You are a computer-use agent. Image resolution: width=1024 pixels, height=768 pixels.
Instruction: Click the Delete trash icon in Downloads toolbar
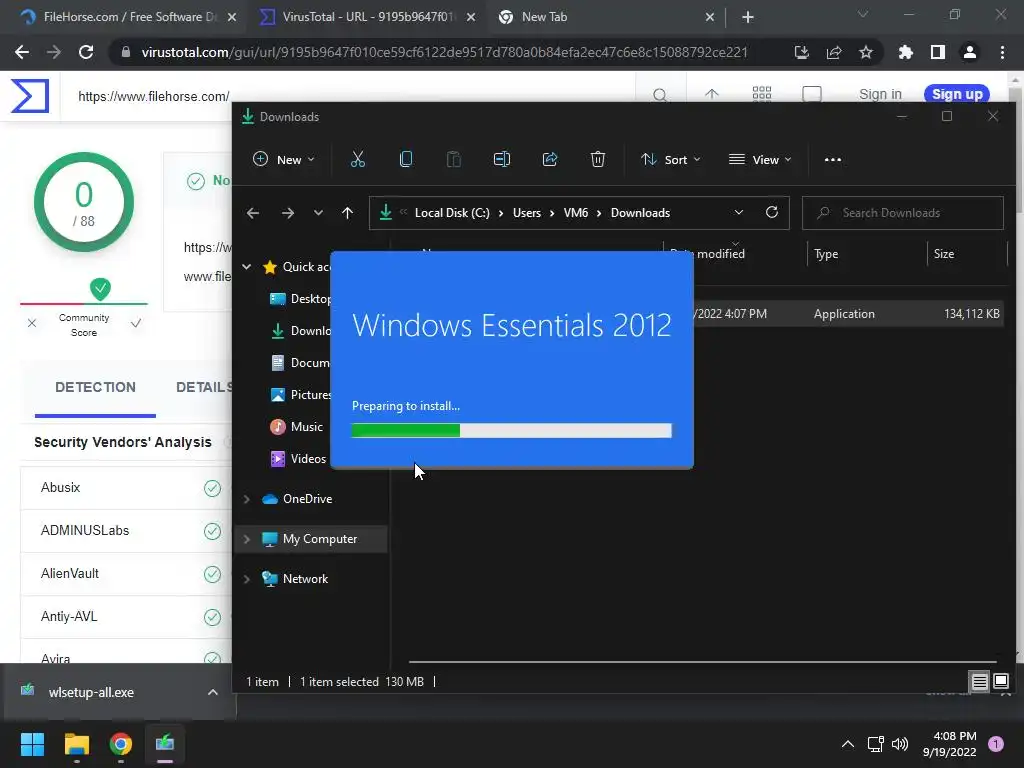pos(598,159)
